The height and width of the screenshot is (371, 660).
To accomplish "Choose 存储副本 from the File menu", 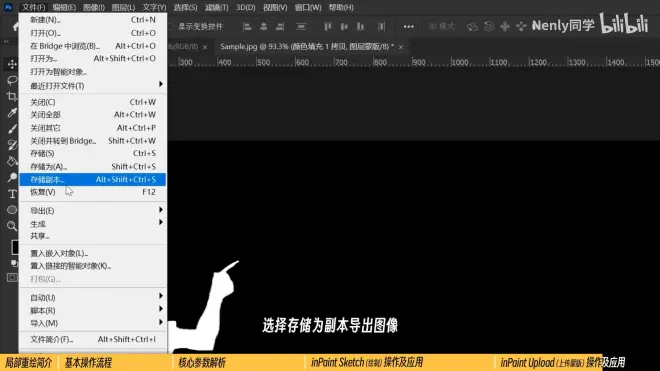I will 93,179.
